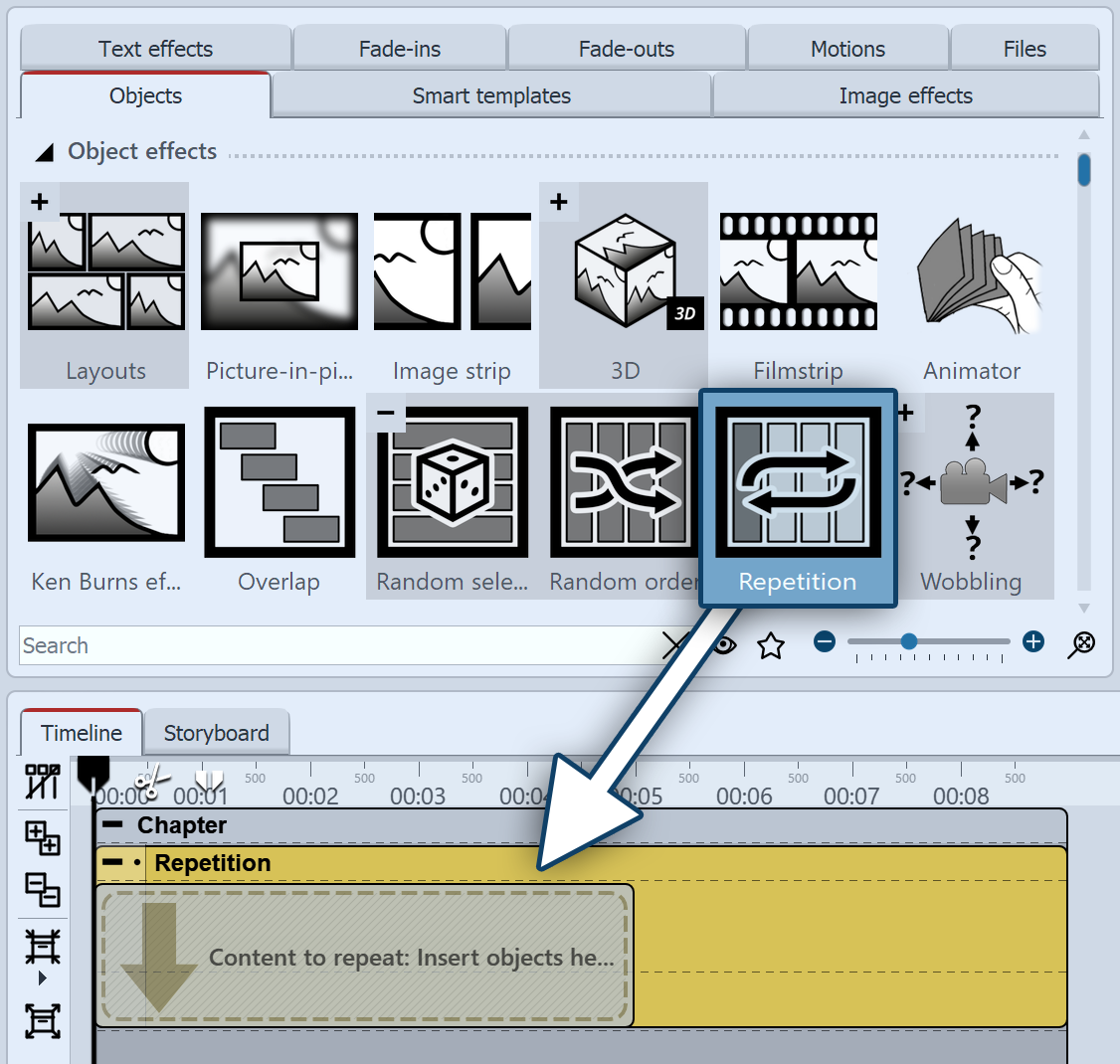The height and width of the screenshot is (1064, 1120).
Task: Choose the Picture-in-picture effect icon
Action: (280, 271)
